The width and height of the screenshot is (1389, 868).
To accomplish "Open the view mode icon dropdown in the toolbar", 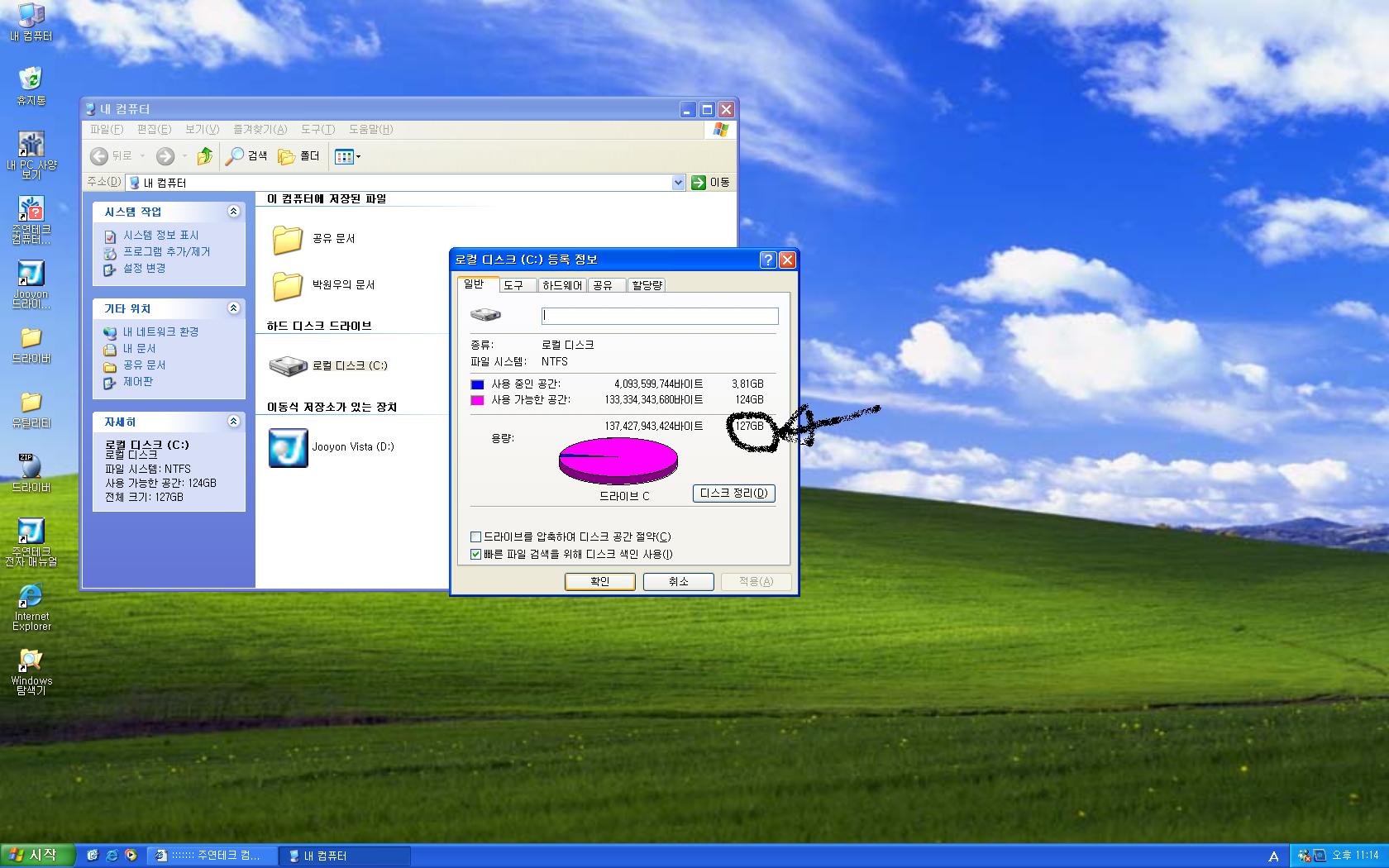I will point(347,156).
